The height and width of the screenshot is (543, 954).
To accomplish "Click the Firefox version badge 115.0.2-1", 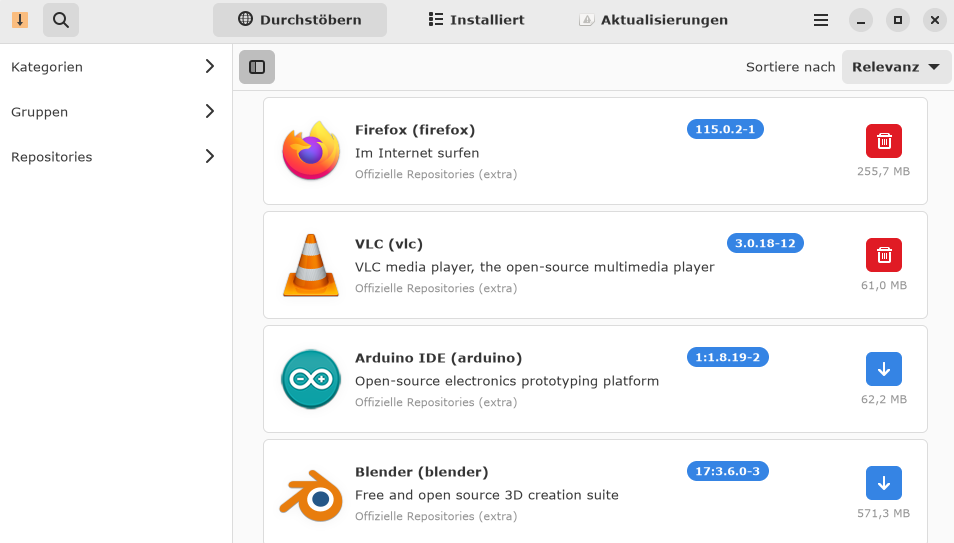I will (725, 129).
